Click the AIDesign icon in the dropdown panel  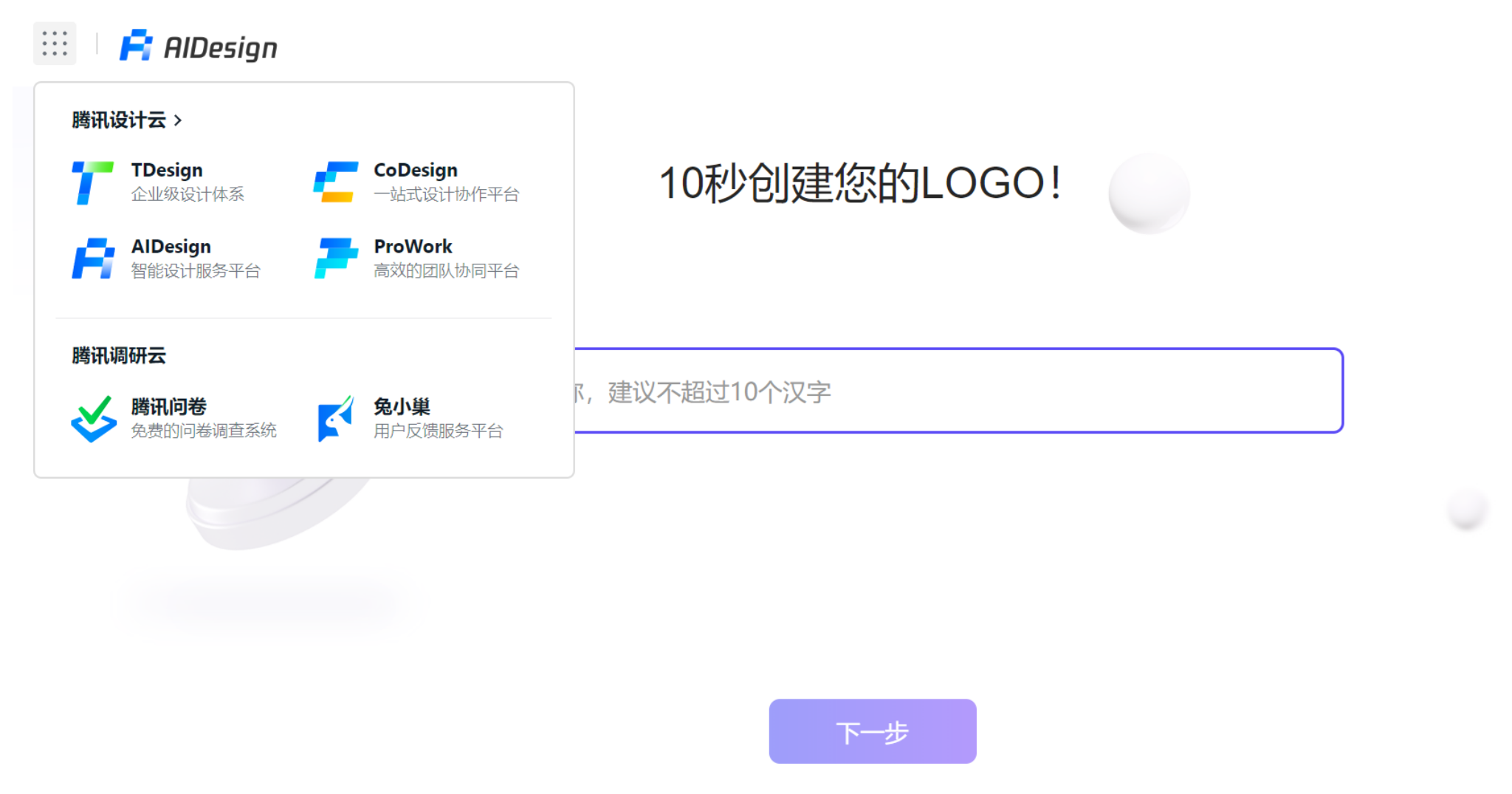pyautogui.click(x=93, y=259)
